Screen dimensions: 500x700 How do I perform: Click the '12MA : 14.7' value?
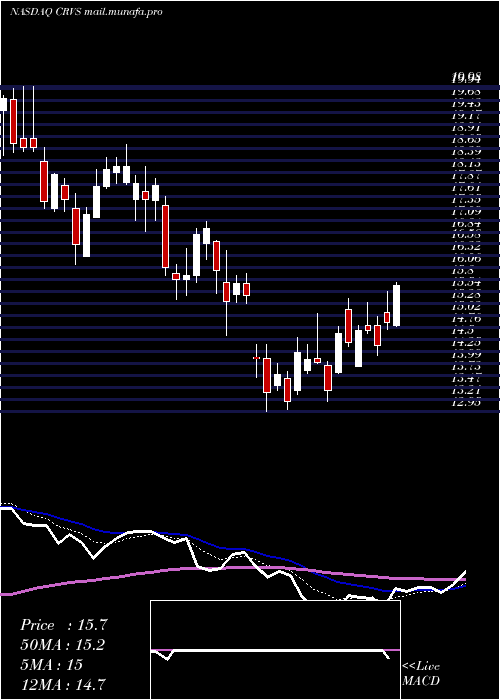[x=63, y=684]
